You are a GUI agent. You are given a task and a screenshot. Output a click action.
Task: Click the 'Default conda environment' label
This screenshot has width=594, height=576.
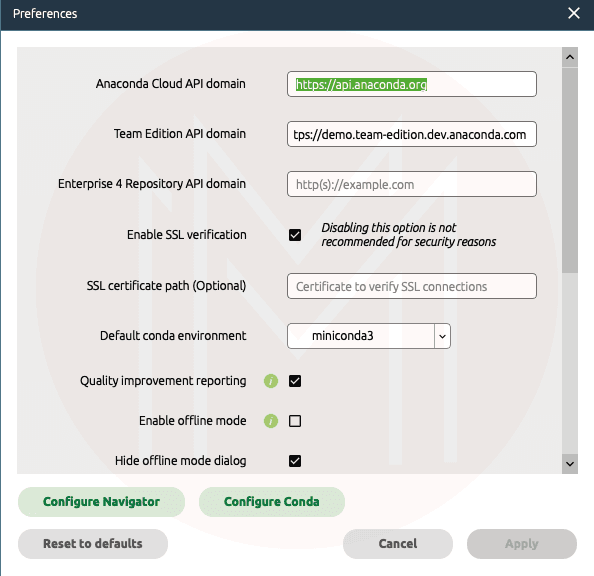coord(173,336)
